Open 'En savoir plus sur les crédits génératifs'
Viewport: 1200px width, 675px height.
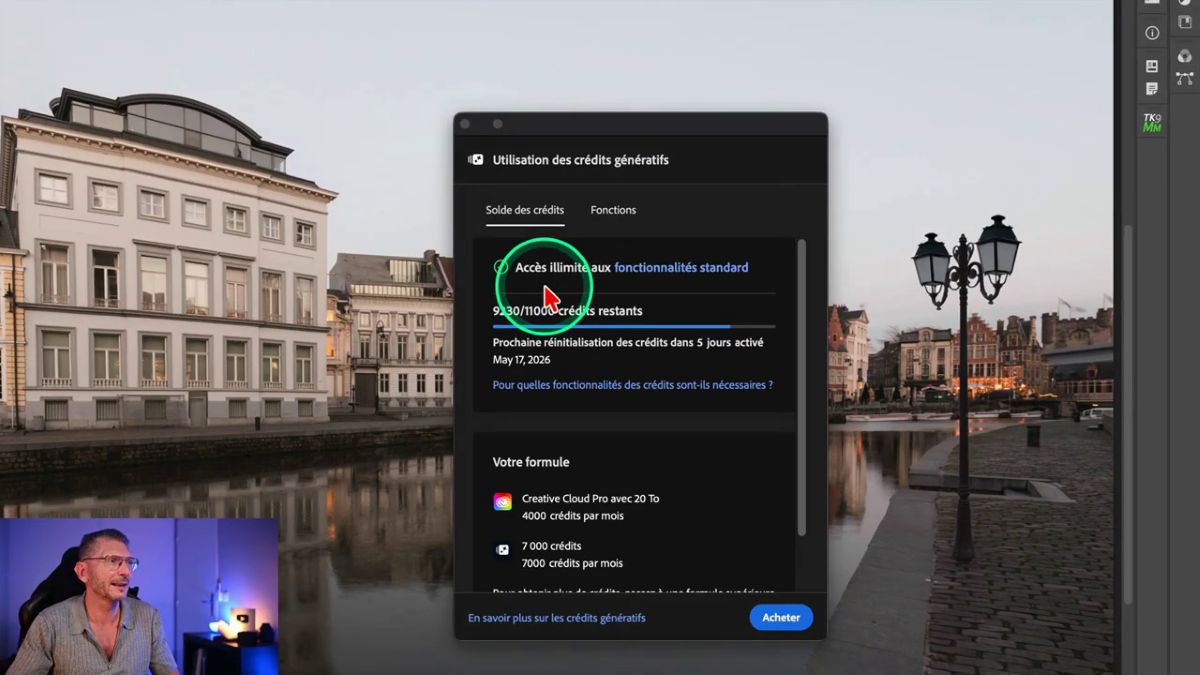(x=557, y=618)
